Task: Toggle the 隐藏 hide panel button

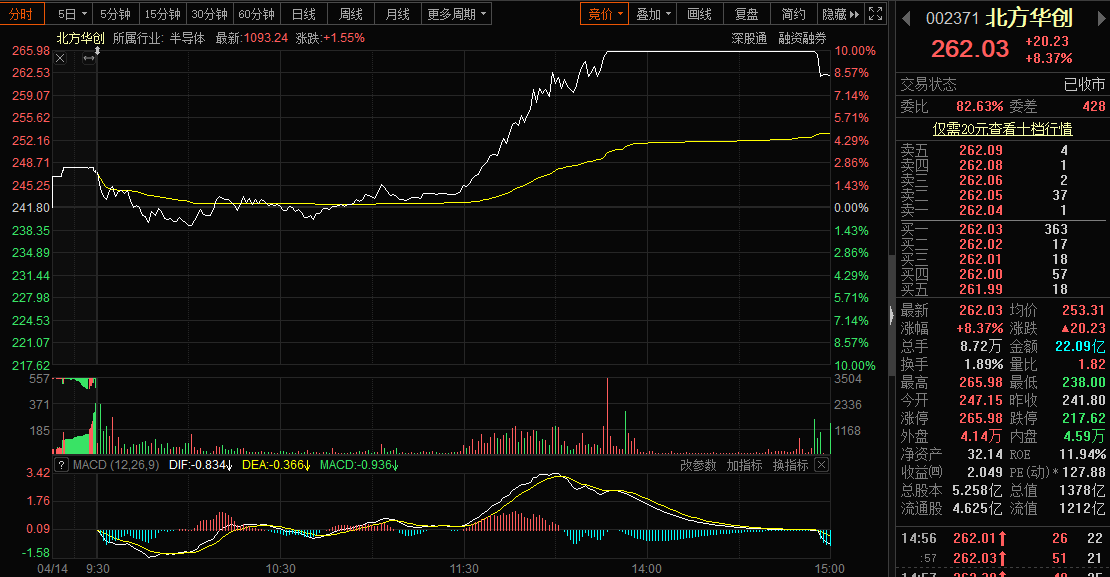Action: coord(841,14)
